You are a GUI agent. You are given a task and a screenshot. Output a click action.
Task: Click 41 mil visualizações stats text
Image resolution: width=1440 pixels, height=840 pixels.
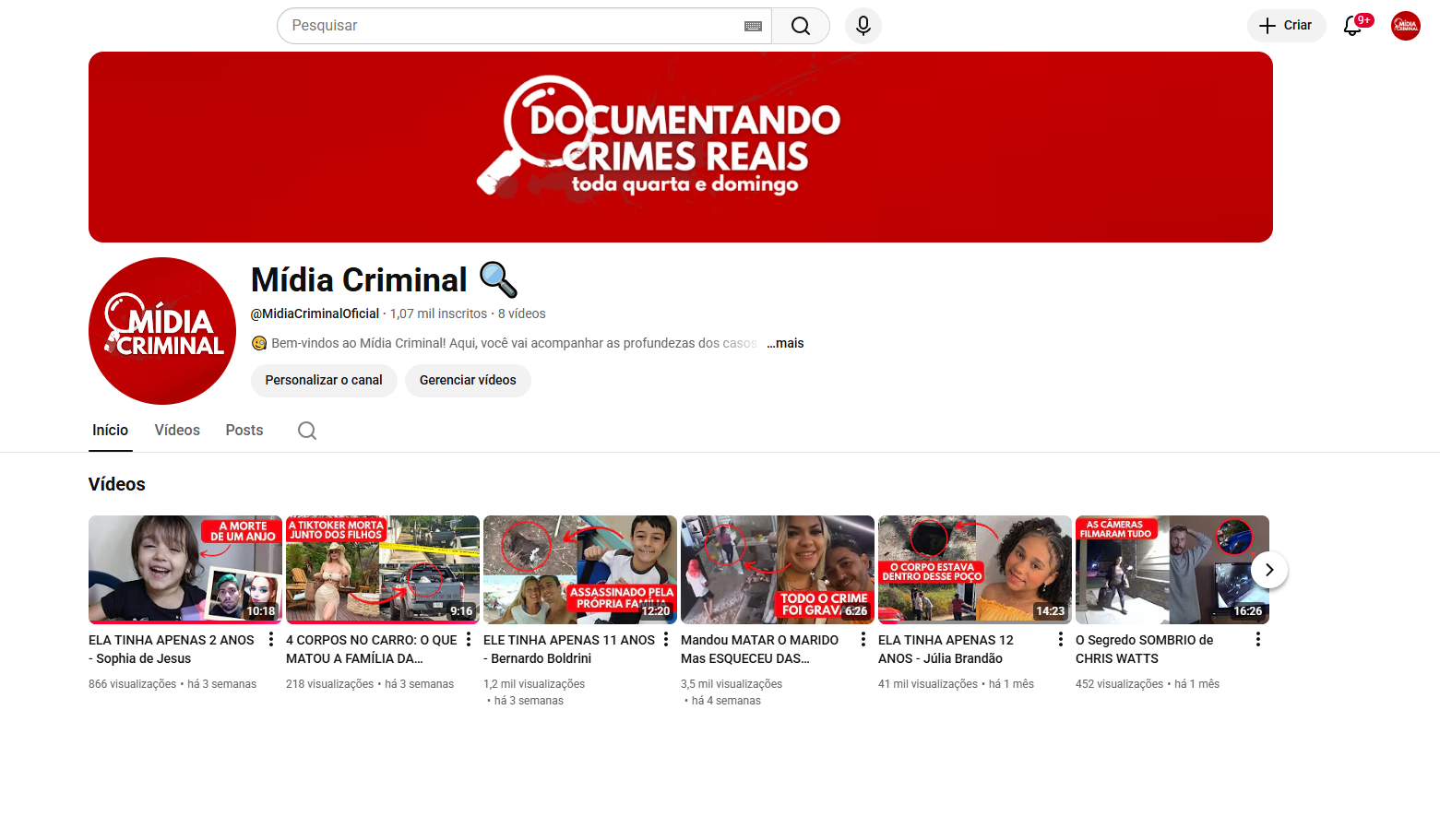pyautogui.click(x=928, y=684)
